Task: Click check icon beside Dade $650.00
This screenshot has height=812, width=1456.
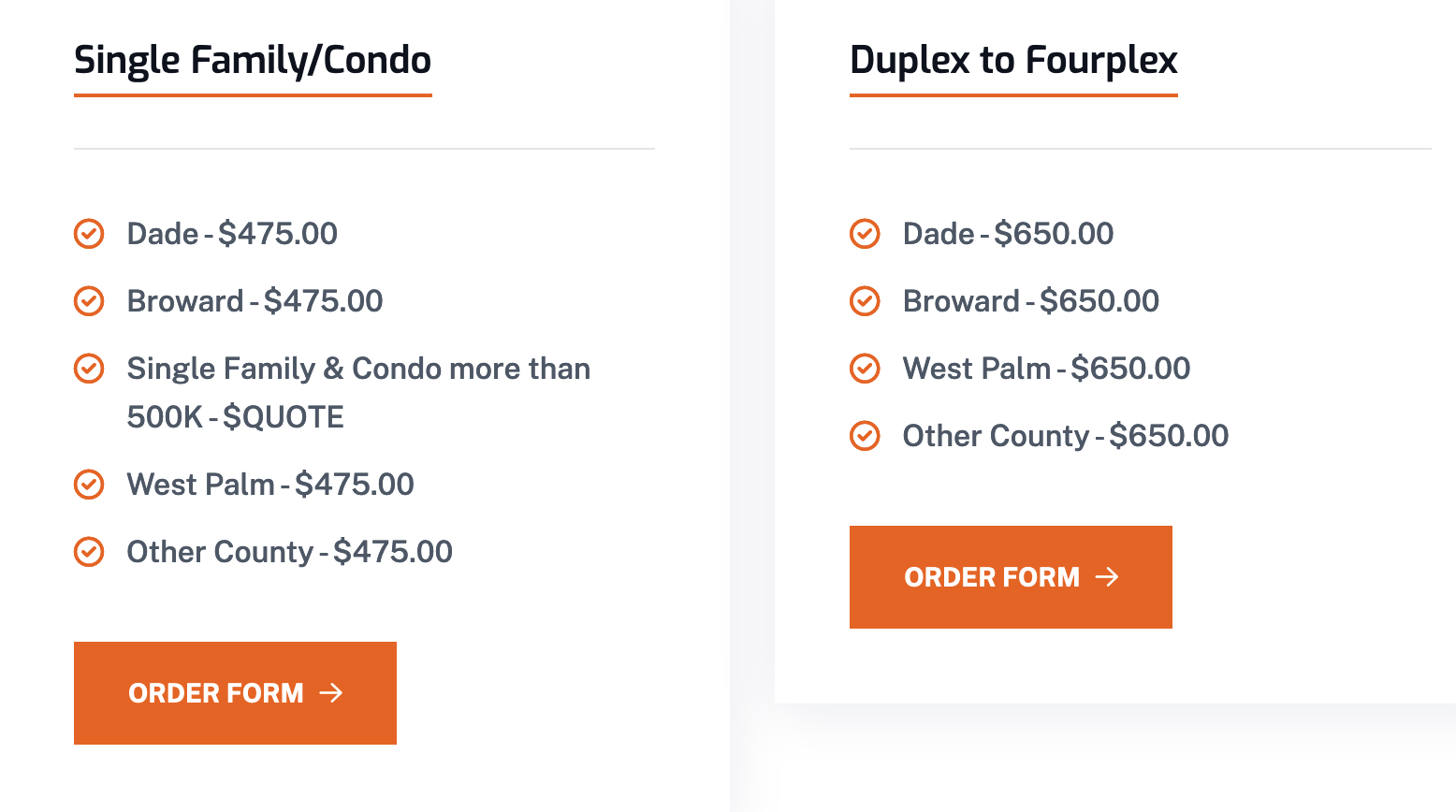Action: [x=865, y=234]
